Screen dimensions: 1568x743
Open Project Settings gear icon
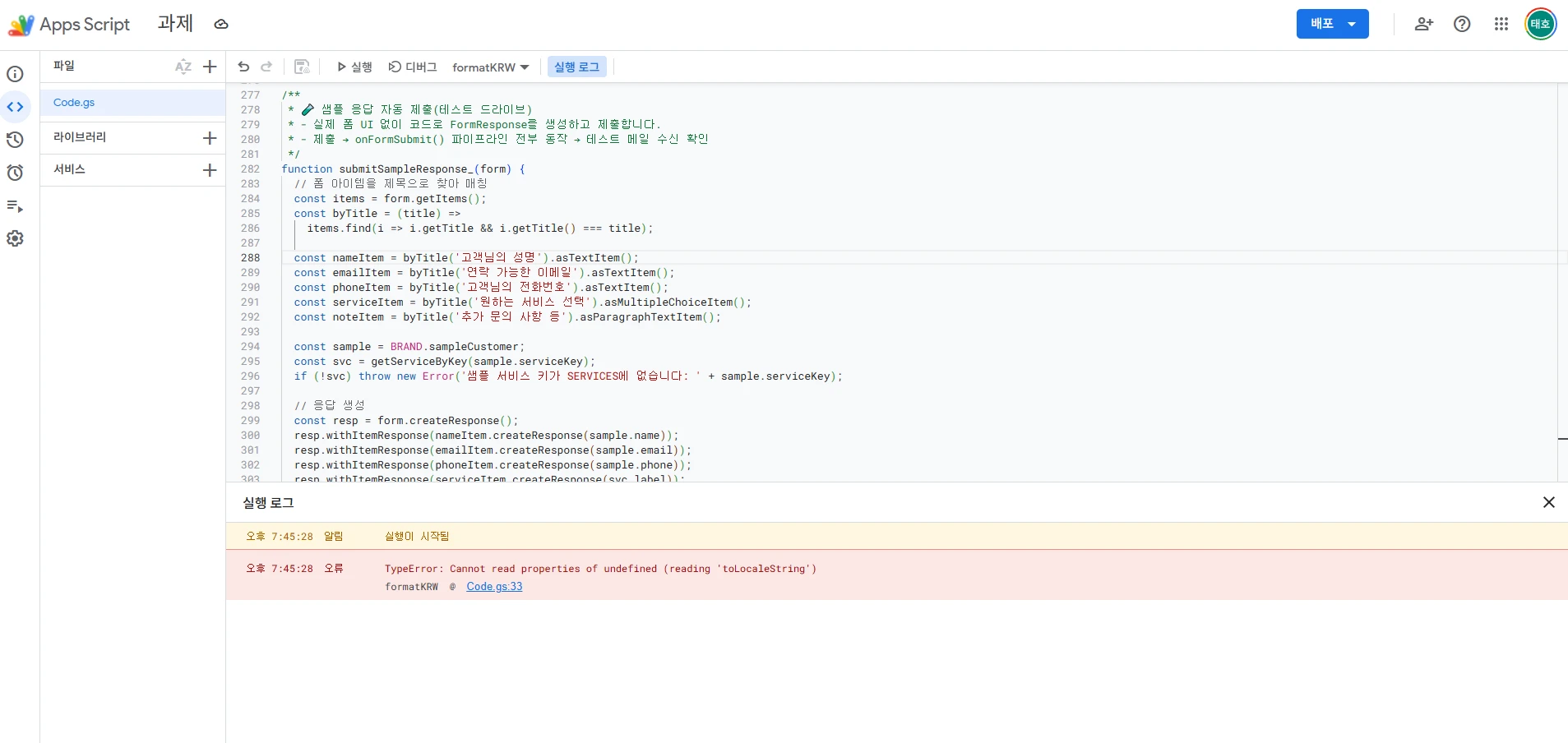(15, 238)
